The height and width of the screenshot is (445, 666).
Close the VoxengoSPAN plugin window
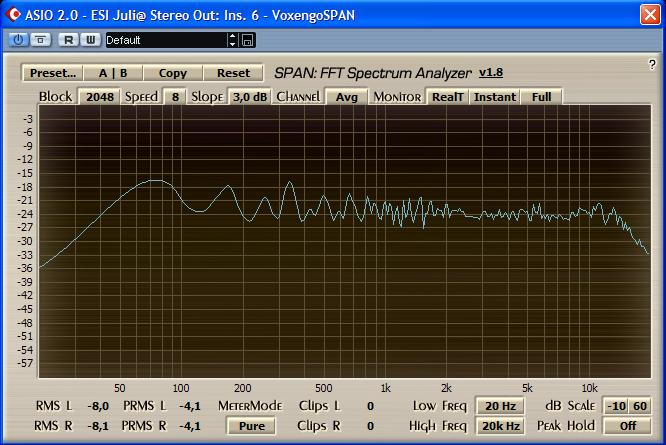650,14
